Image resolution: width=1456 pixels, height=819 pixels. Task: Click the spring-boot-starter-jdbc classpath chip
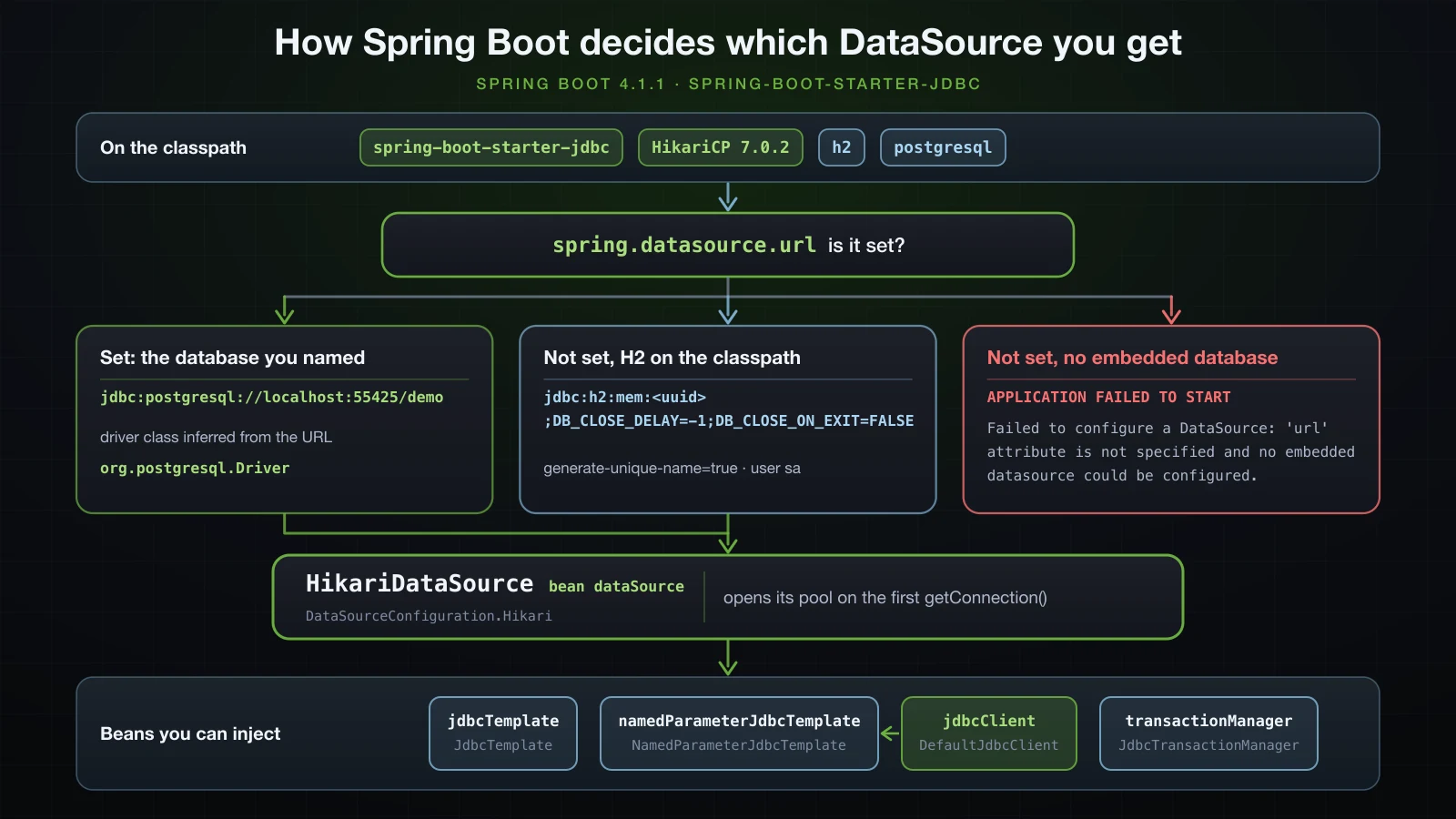click(x=491, y=147)
